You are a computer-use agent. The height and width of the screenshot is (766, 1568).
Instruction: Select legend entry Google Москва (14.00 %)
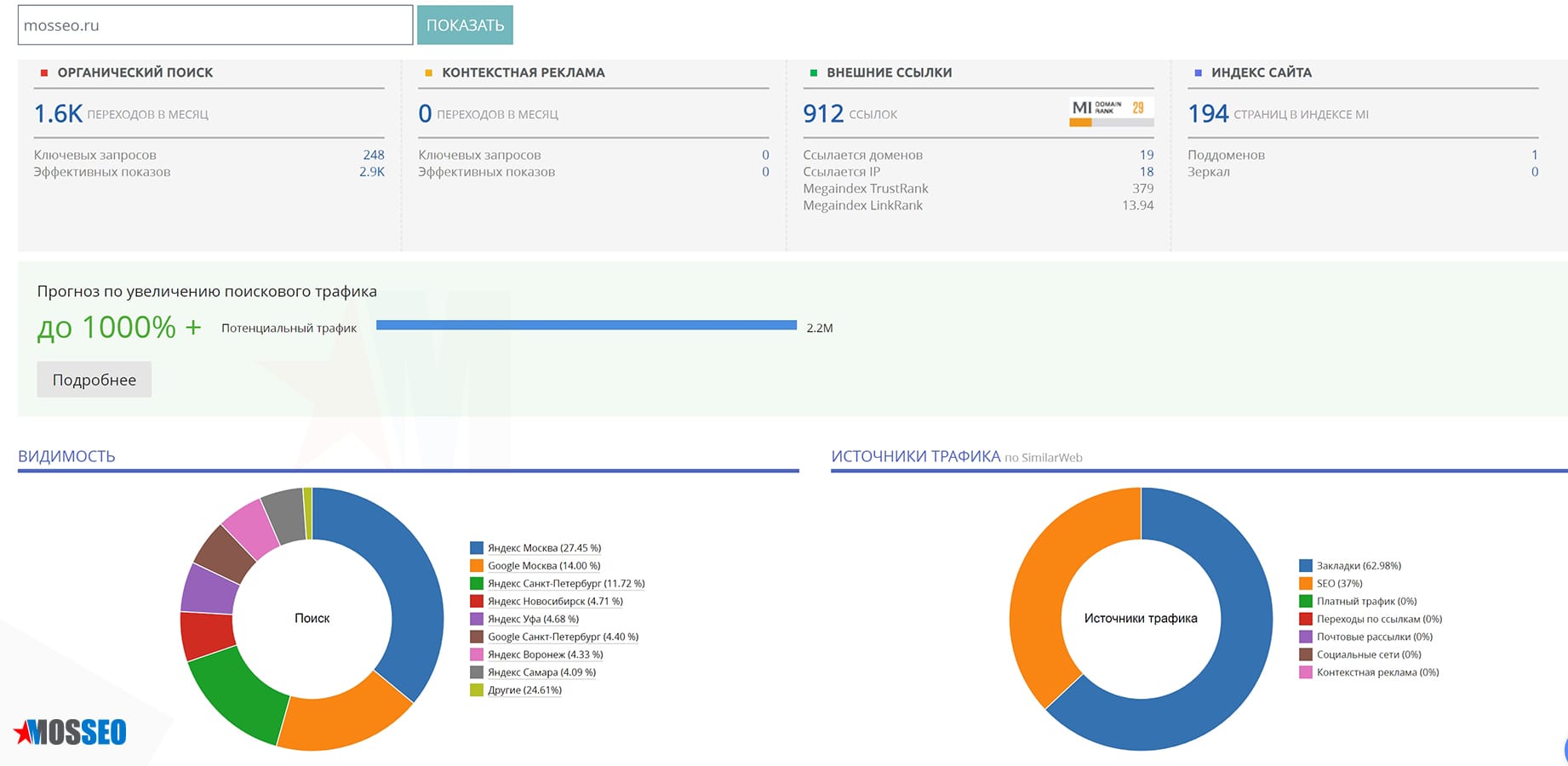tap(545, 566)
